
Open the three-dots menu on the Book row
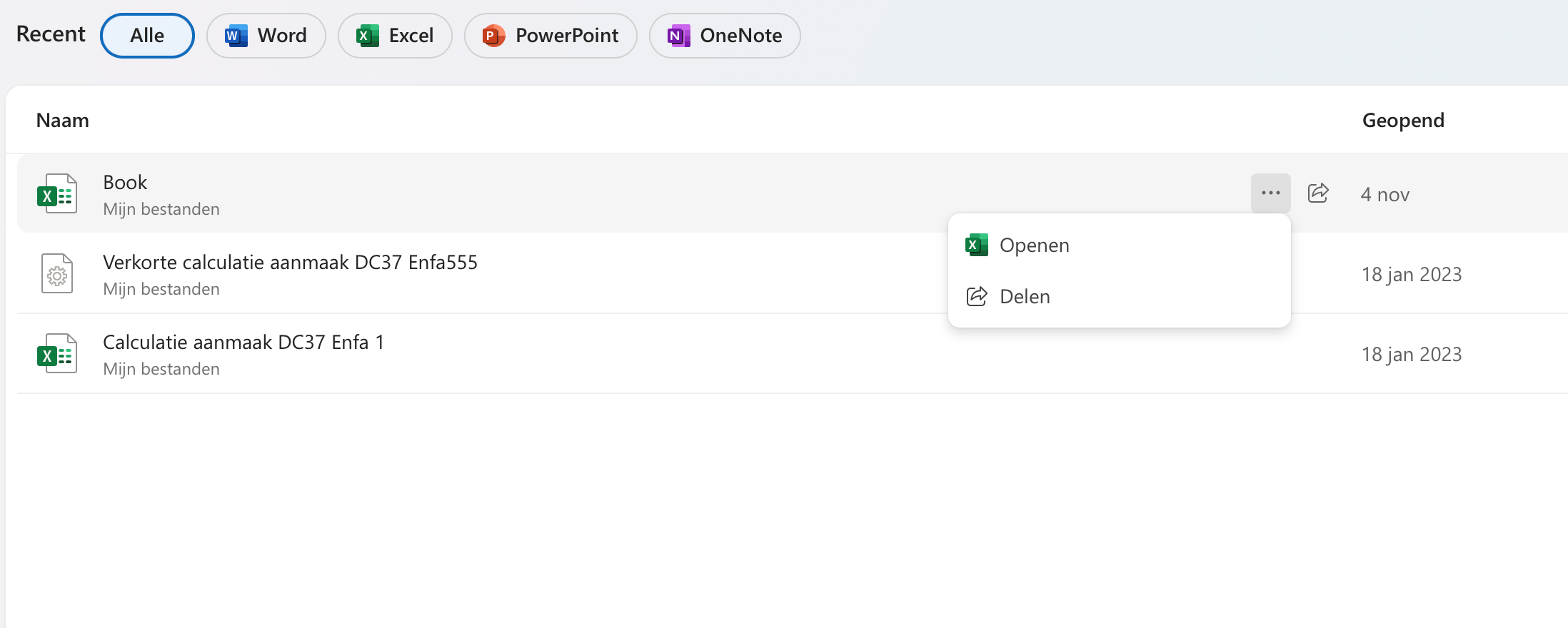1270,193
